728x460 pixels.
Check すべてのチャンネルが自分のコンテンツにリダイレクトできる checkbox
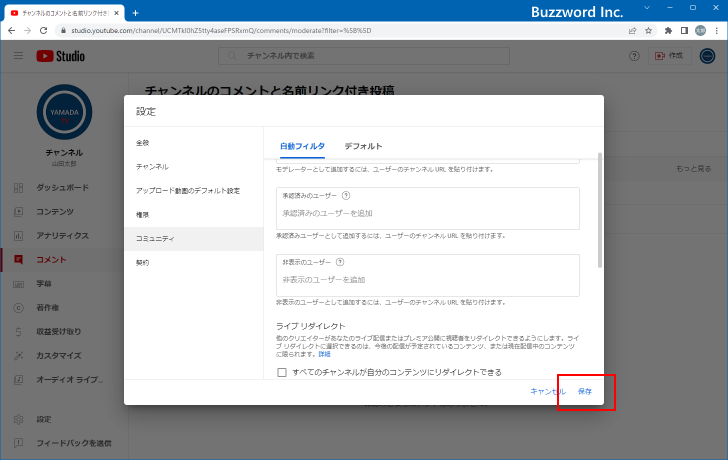click(282, 372)
